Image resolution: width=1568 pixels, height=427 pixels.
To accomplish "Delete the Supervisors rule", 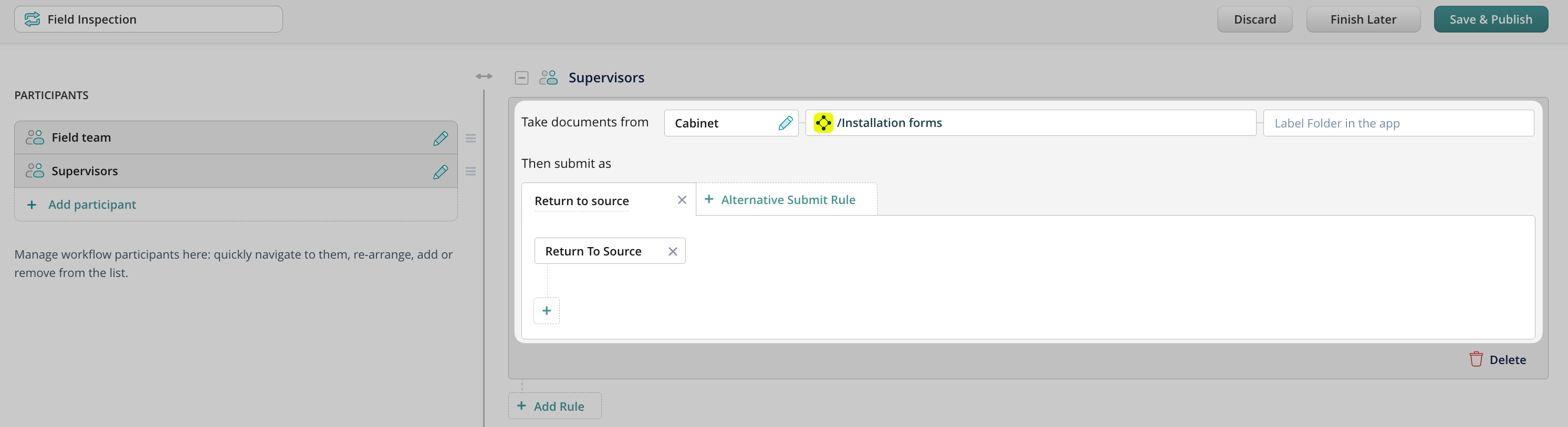I will [x=1498, y=359].
